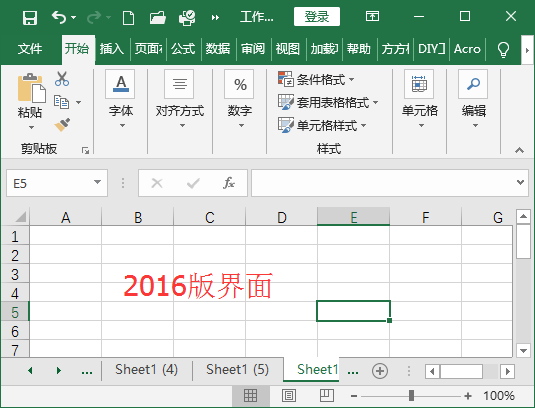Image resolution: width=535 pixels, height=408 pixels.
Task: Select the Format Painter brush icon
Action: (x=62, y=125)
